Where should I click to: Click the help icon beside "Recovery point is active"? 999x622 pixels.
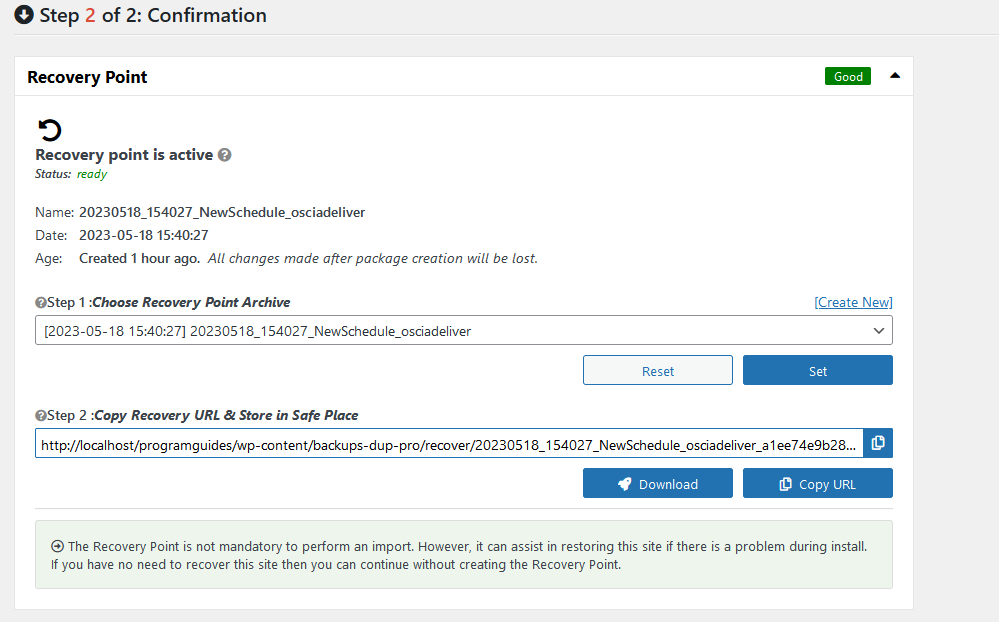(224, 155)
